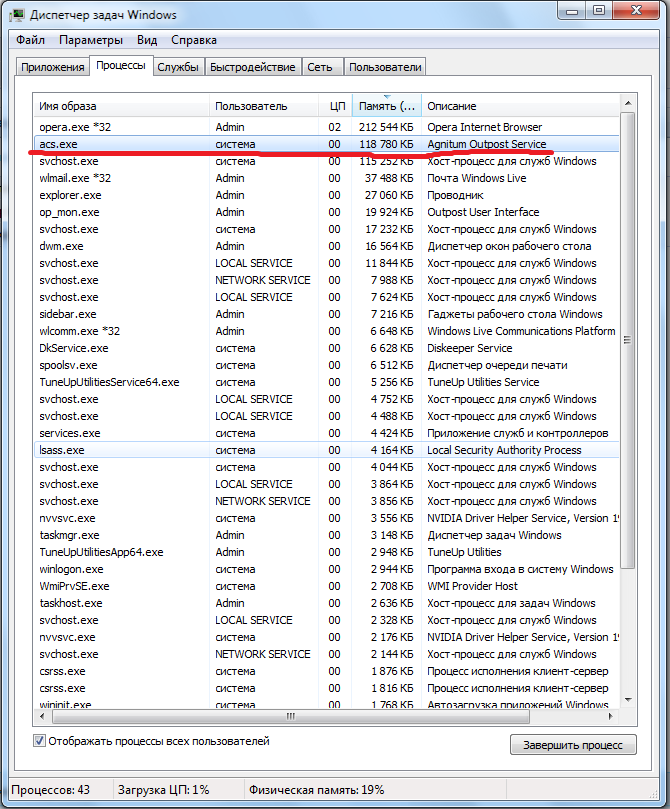Click description Diskeeper Service

(469, 348)
